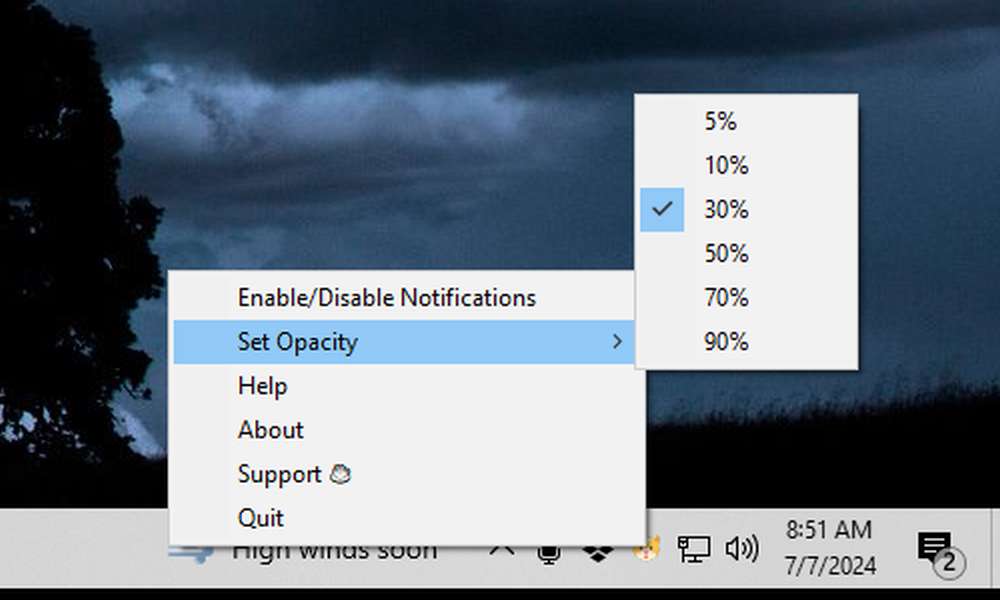This screenshot has height=600, width=1000.
Task: Open the volume speaker tray icon
Action: coord(742,548)
